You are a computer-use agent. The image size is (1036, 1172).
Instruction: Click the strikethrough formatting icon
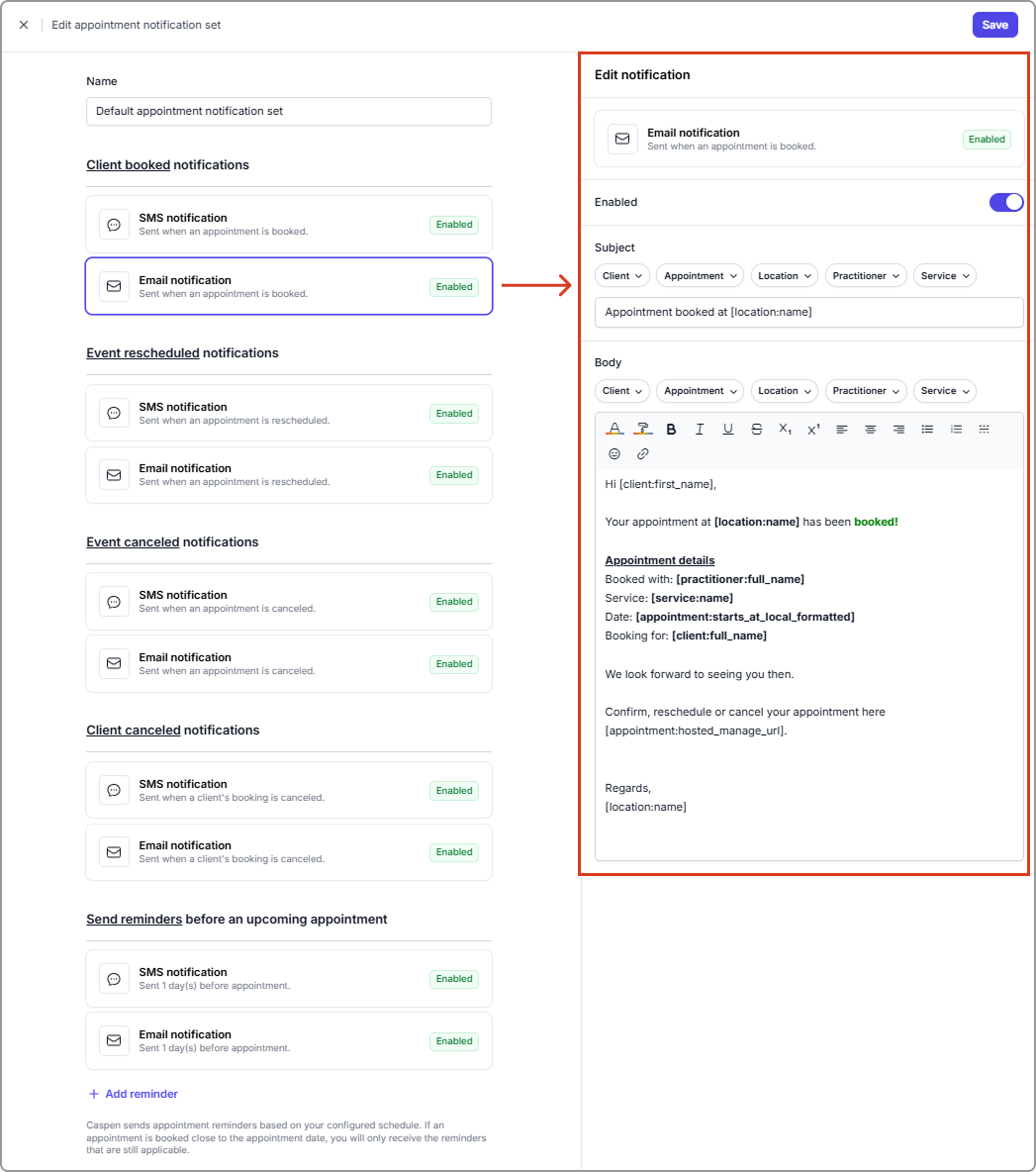tap(756, 430)
